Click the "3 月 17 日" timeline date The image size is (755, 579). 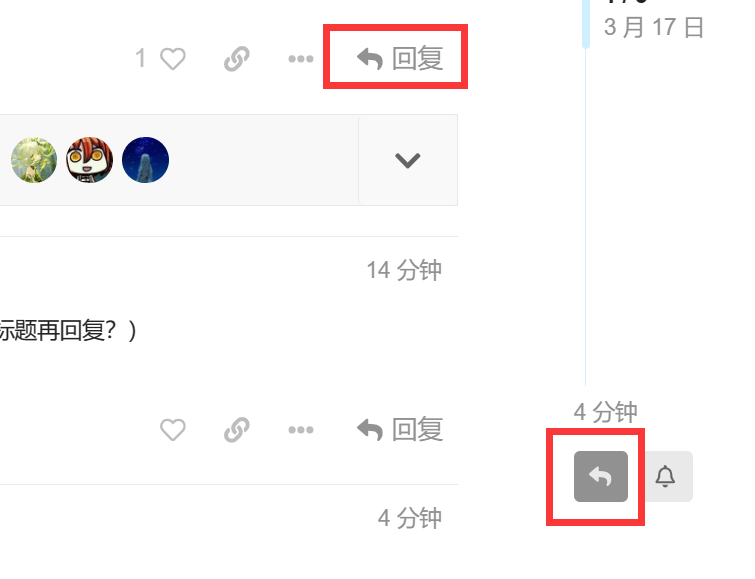click(654, 27)
